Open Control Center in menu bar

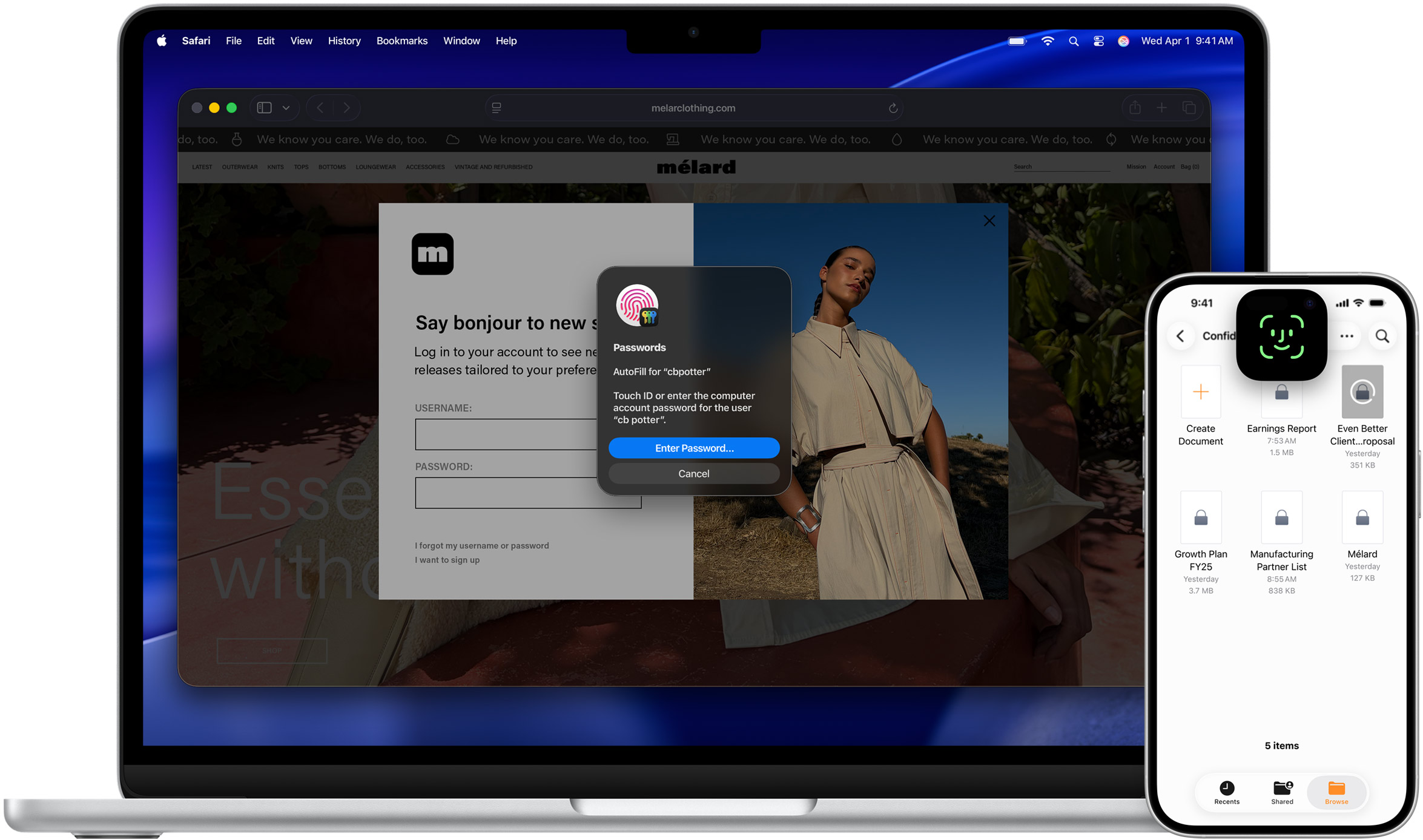pos(1098,41)
